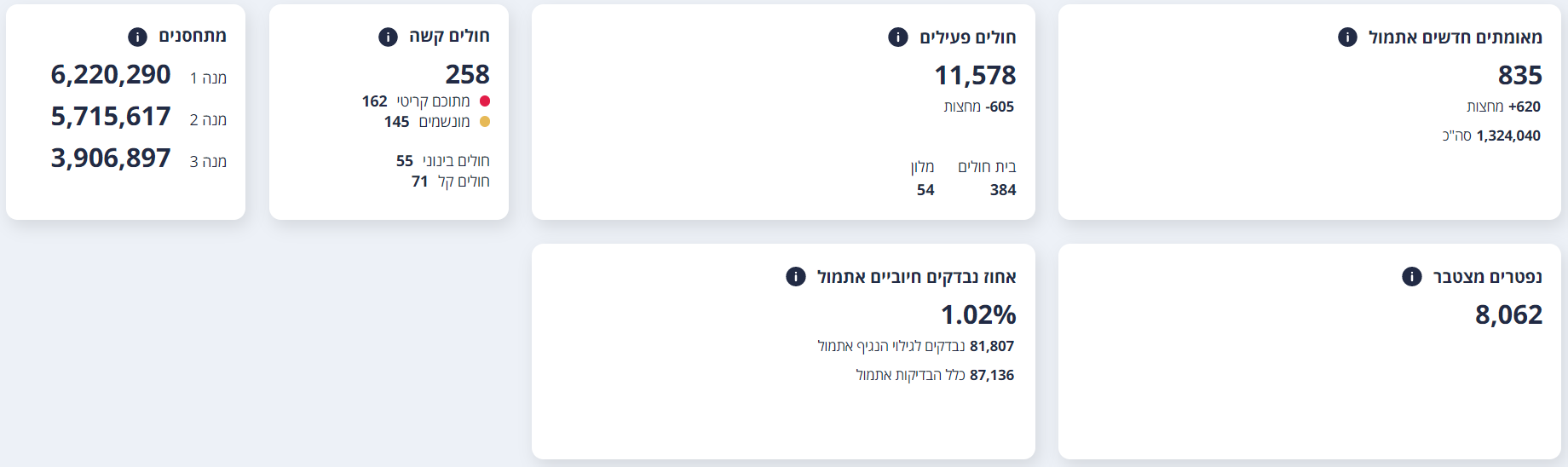Select the 6,220,290 first dose figure
This screenshot has width=1568, height=467.
point(111,75)
